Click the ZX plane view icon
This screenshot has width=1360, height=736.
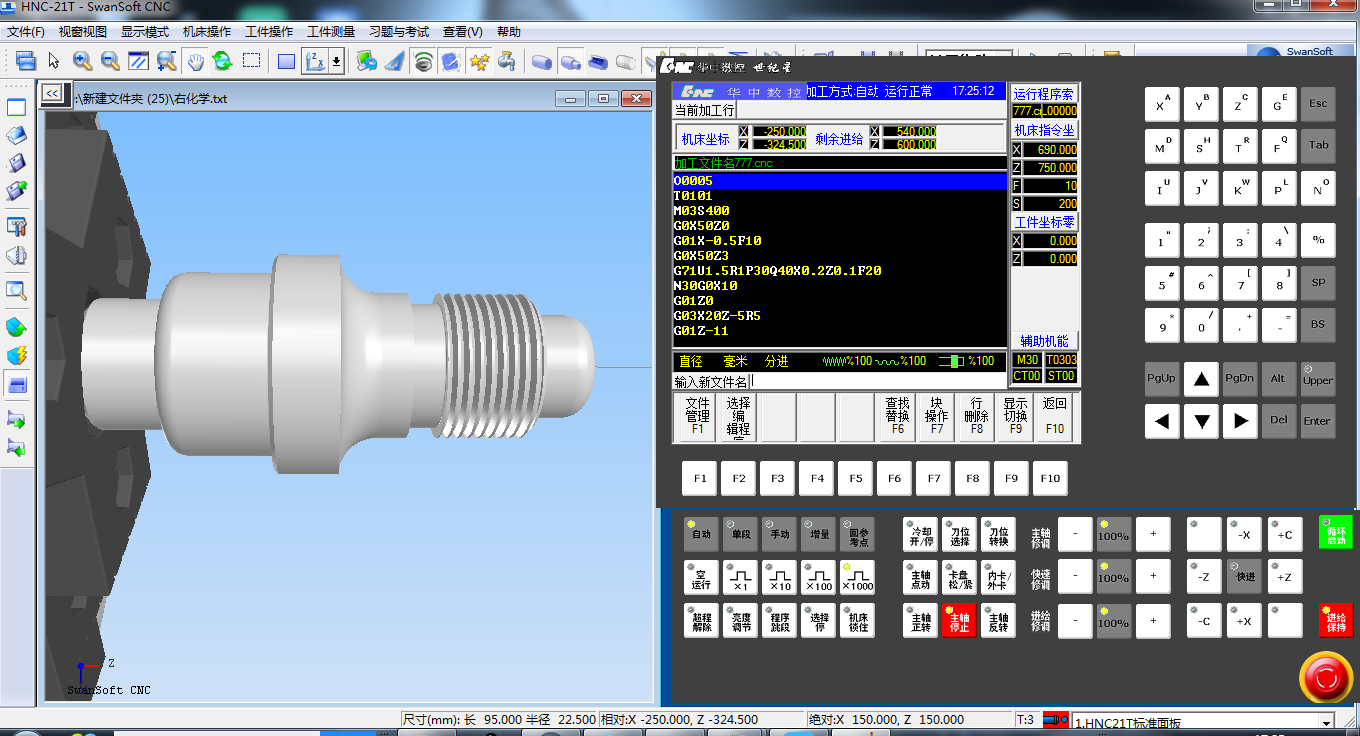click(315, 61)
